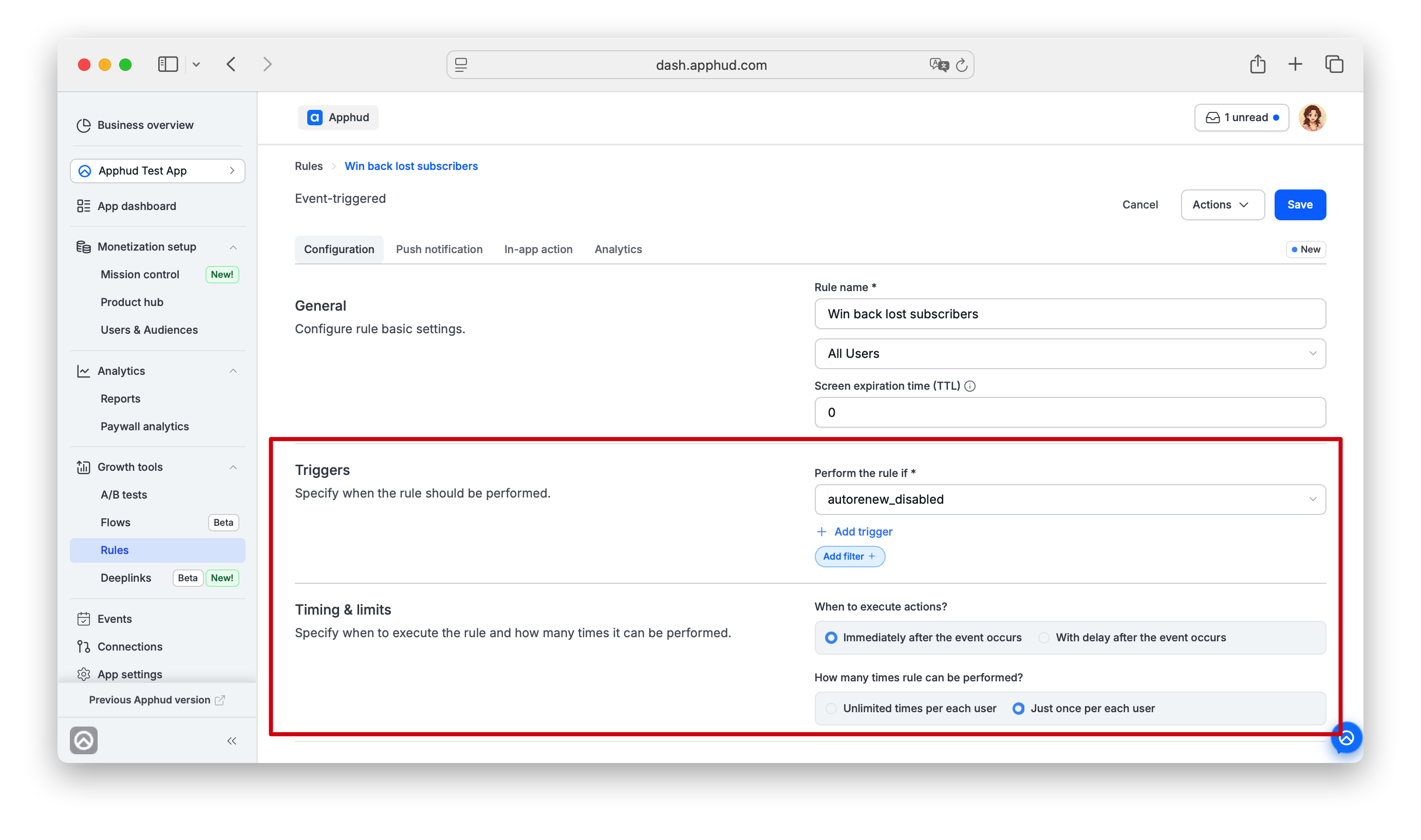Open Safari sidebar options chevron
This screenshot has height=840, width=1421.
[196, 65]
